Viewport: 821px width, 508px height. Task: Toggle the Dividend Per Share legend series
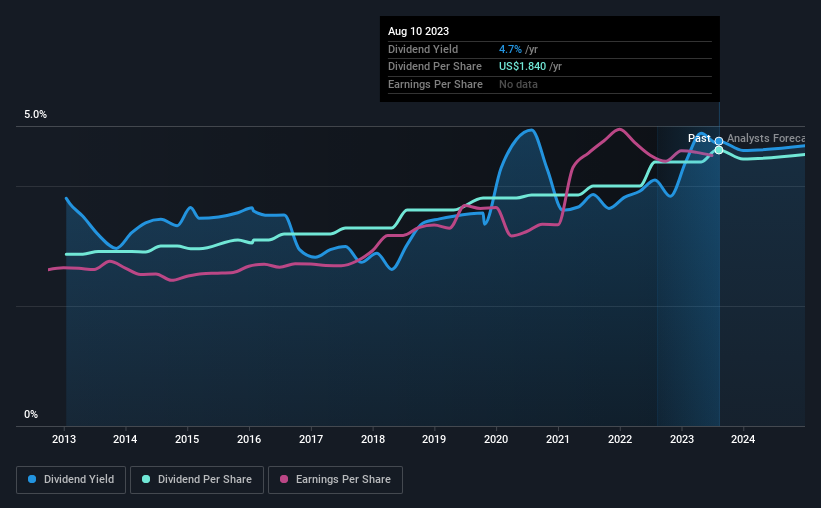197,480
